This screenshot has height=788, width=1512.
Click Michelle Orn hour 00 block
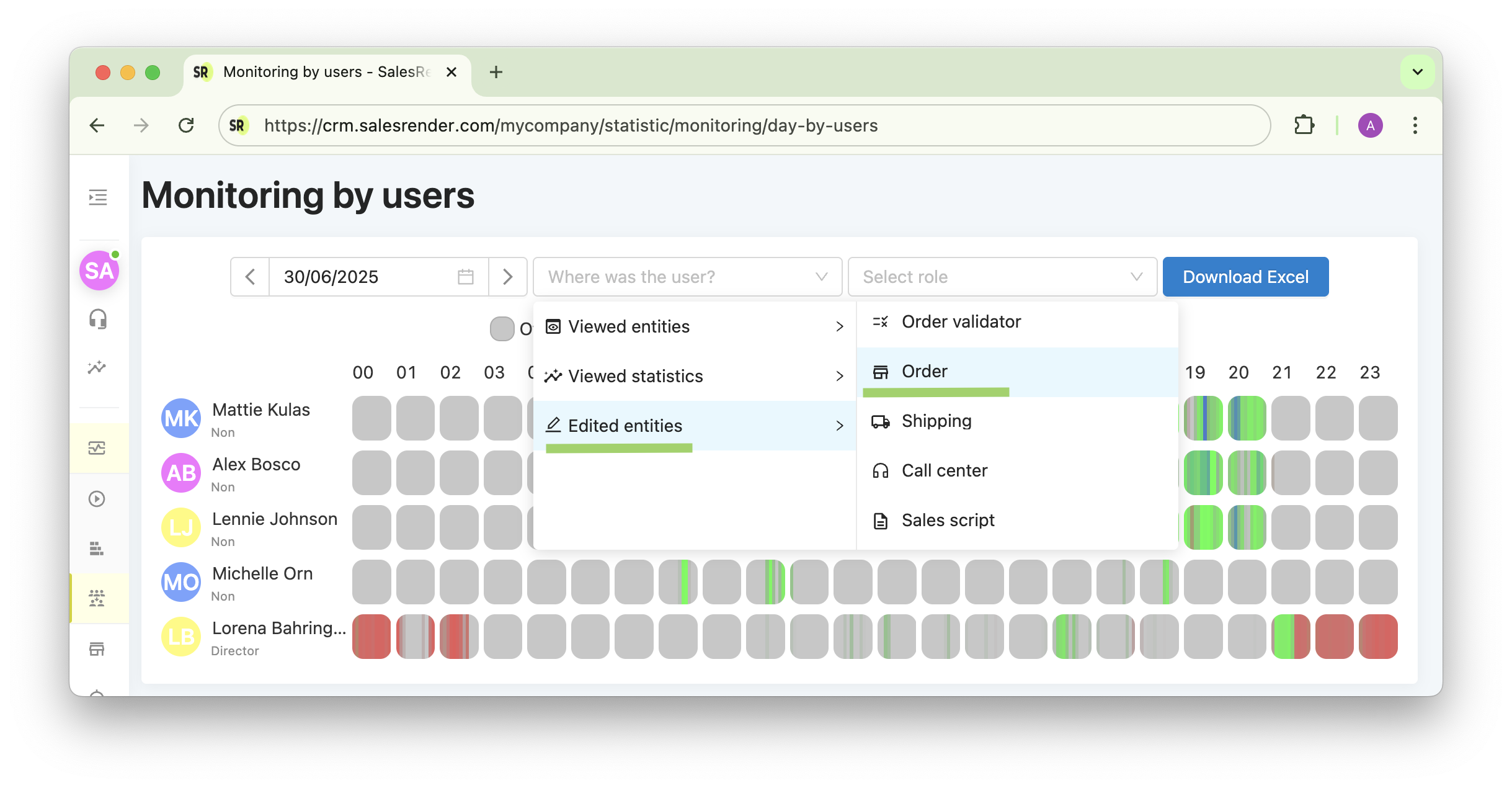pos(371,582)
